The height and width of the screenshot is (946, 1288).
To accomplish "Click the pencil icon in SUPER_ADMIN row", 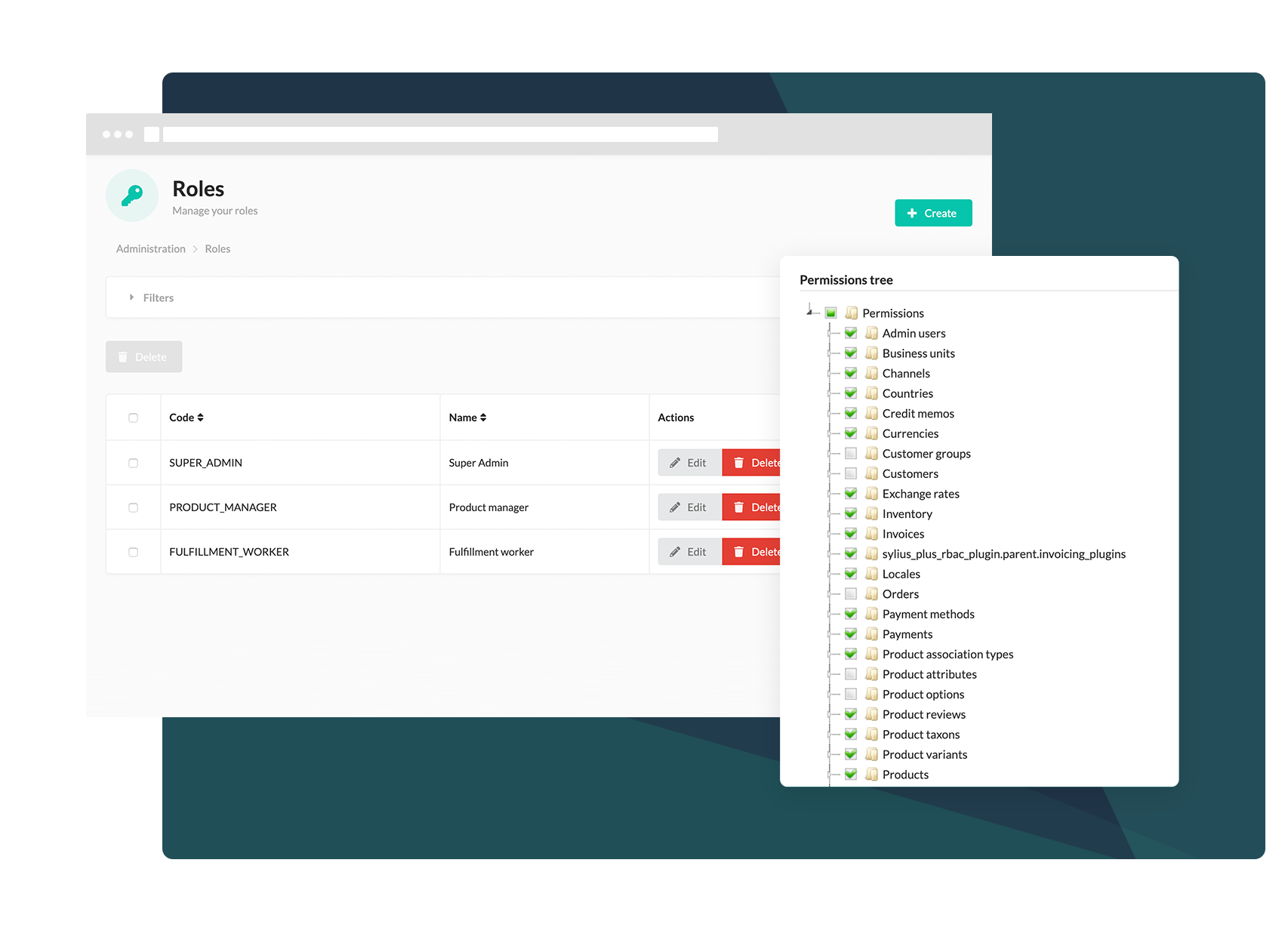I will pos(675,463).
